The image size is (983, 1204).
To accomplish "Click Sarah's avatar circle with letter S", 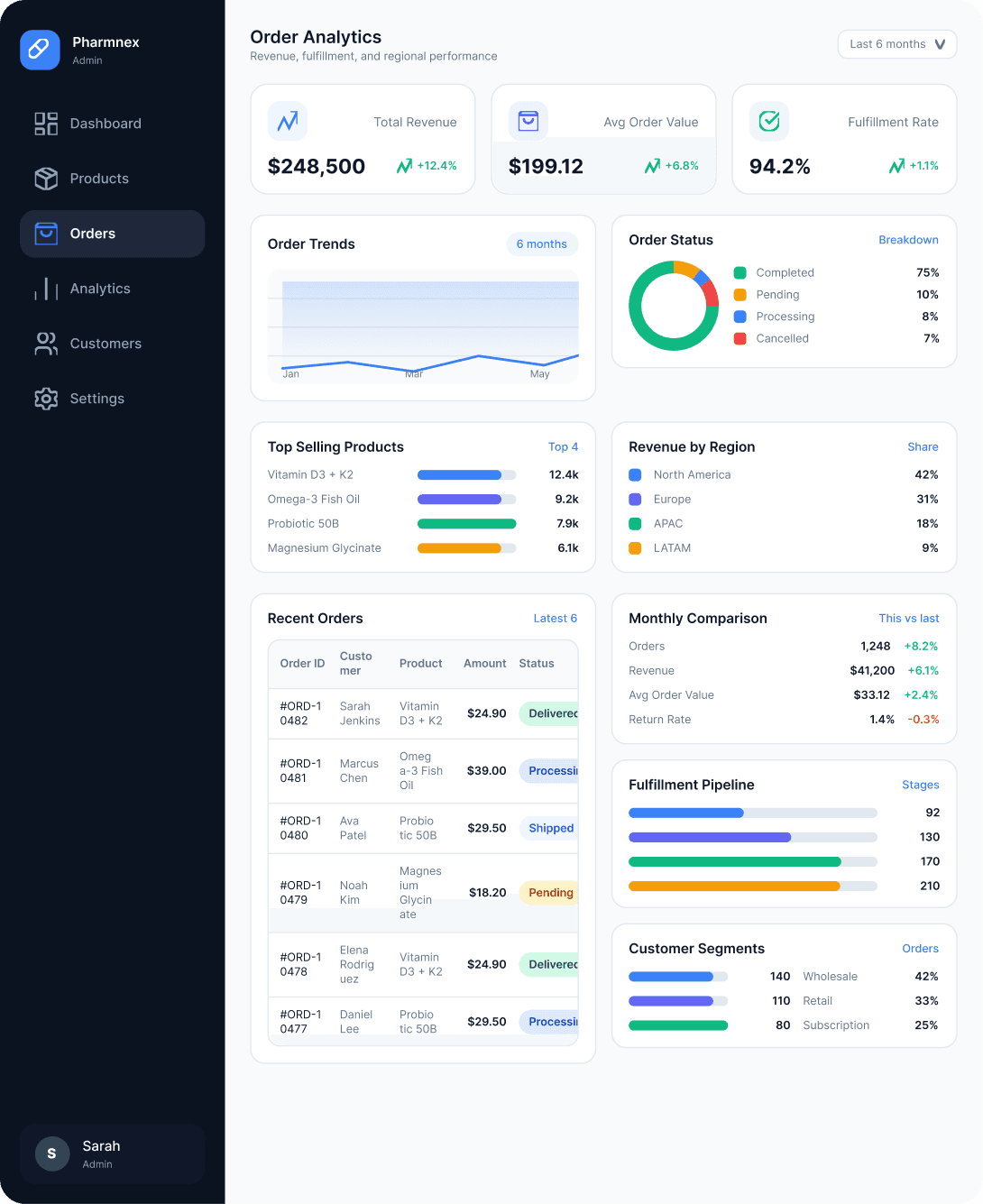I will click(52, 1153).
